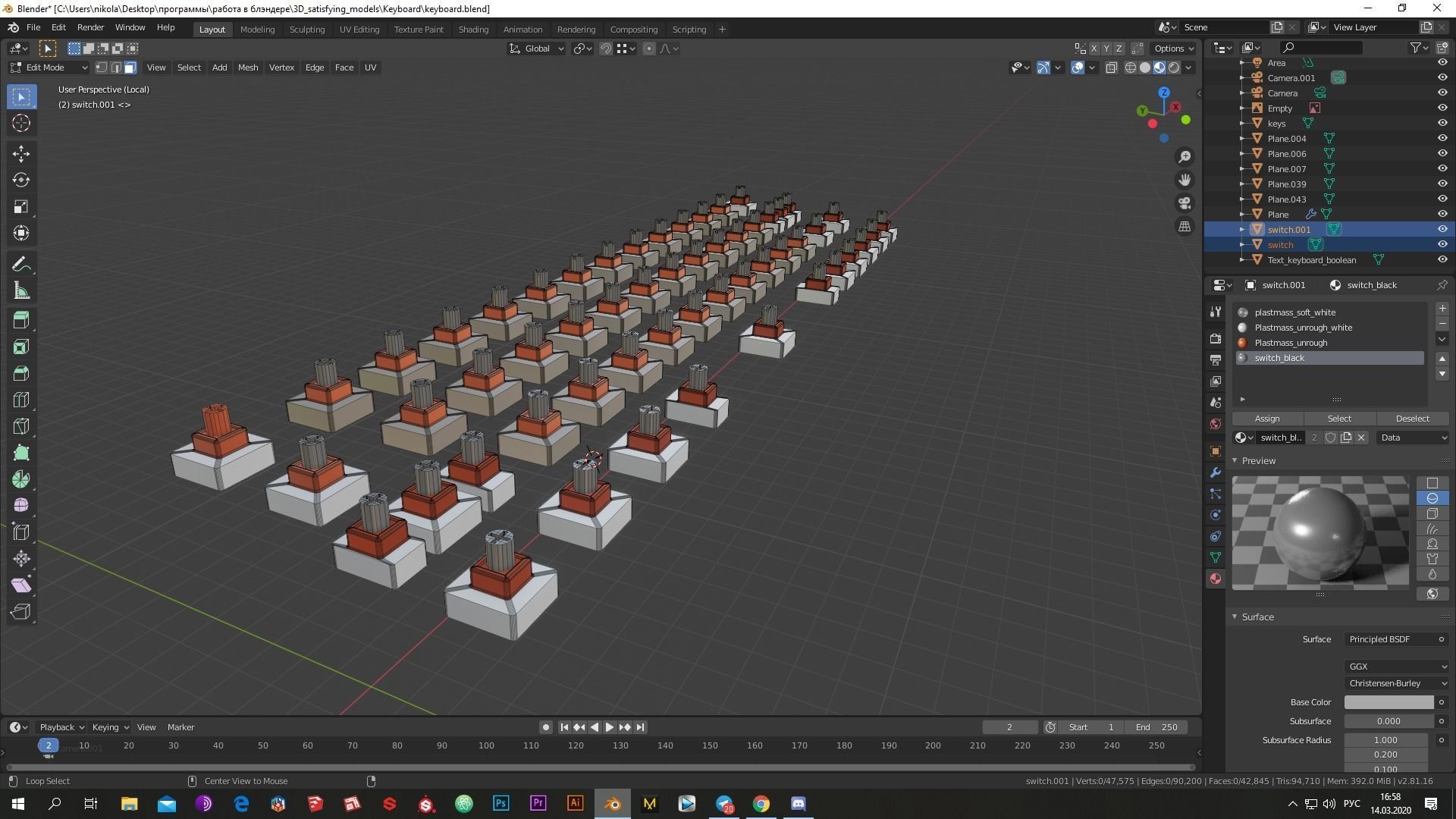
Task: Select the Edge Slide tool
Action: click(21, 532)
